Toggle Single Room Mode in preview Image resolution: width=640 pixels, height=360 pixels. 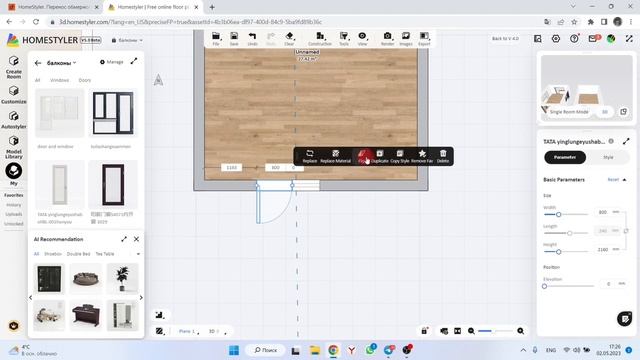(x=569, y=112)
